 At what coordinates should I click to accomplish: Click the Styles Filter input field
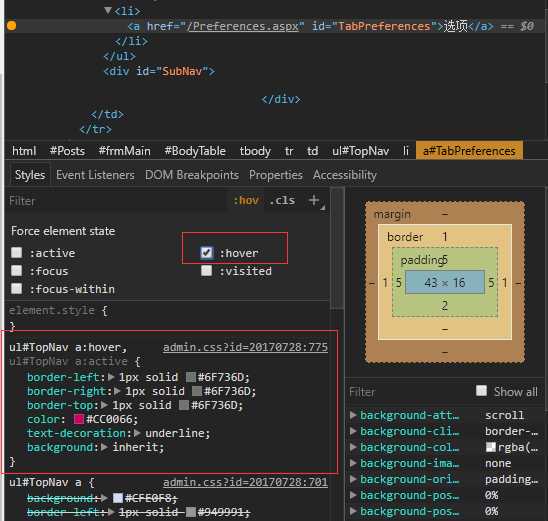[117, 201]
